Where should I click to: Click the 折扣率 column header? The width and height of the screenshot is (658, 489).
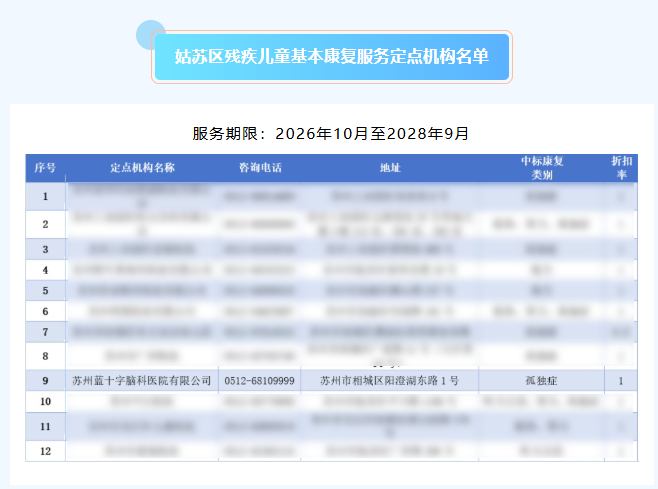click(621, 168)
